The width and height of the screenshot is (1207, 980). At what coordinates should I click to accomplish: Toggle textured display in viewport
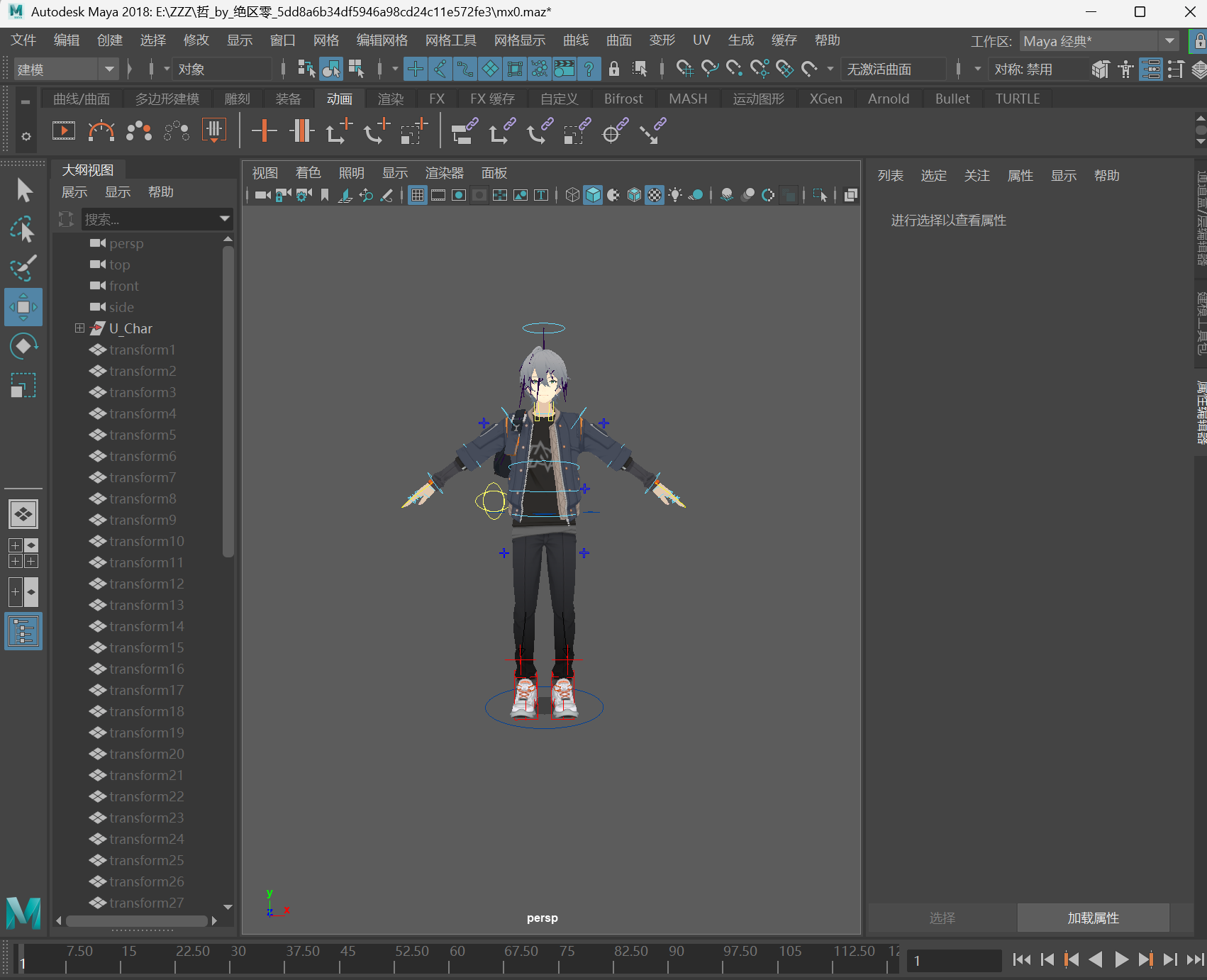(x=655, y=195)
